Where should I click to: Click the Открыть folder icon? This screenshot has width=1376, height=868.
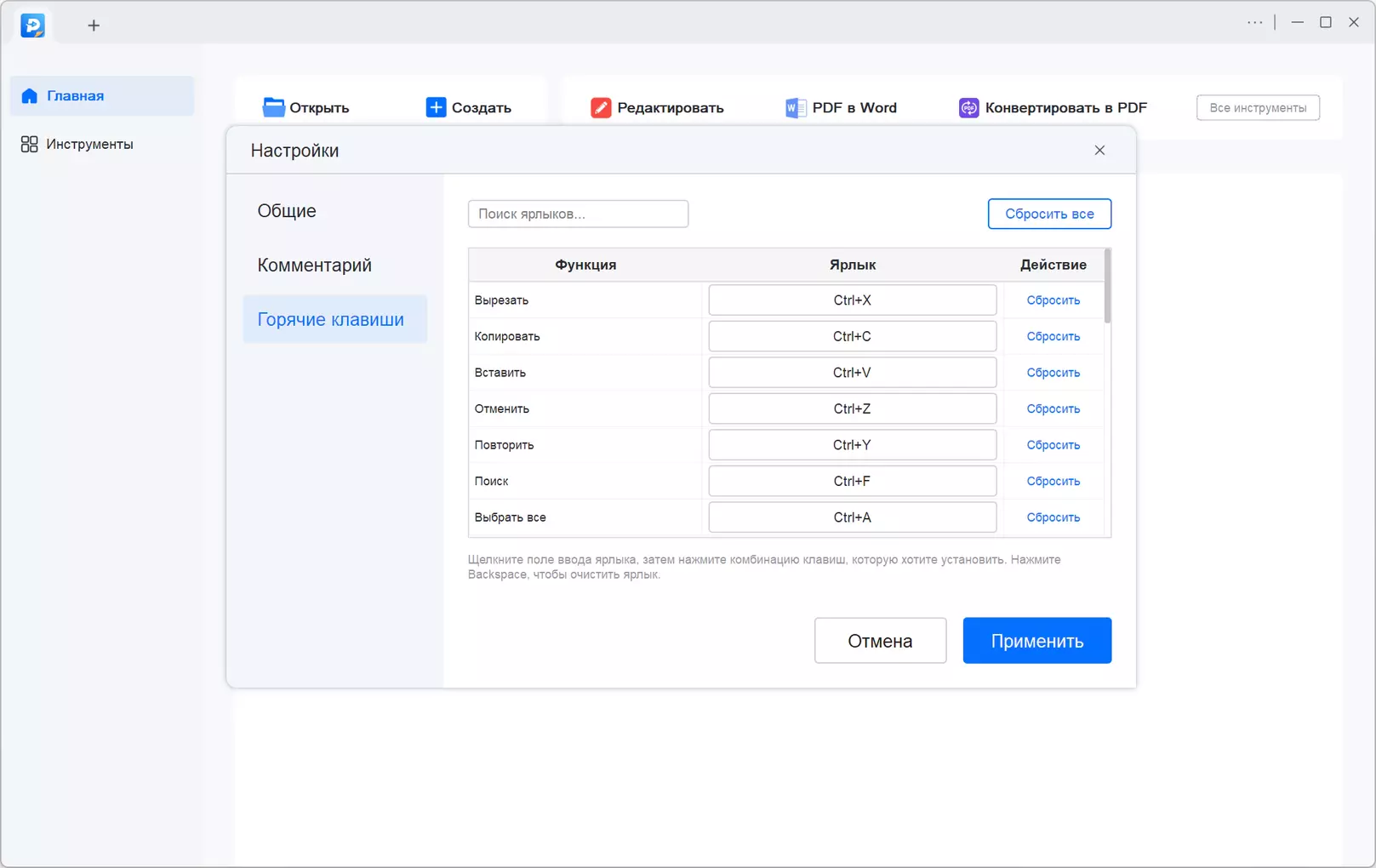(273, 107)
